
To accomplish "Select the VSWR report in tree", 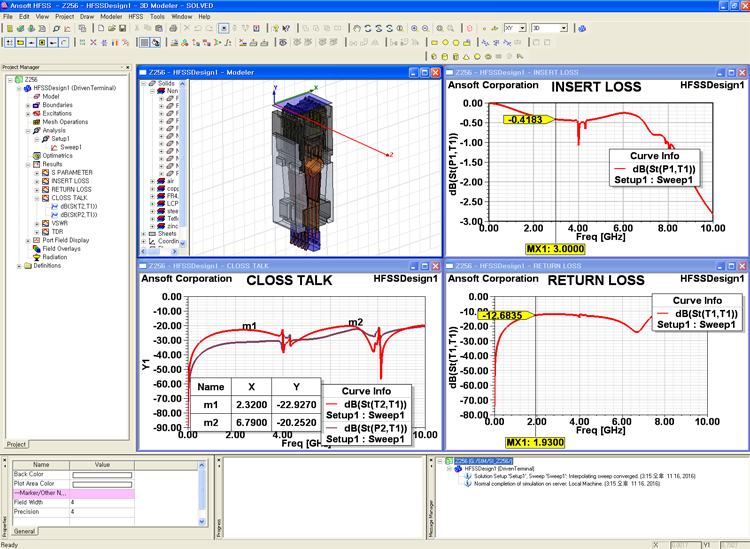I will click(60, 223).
